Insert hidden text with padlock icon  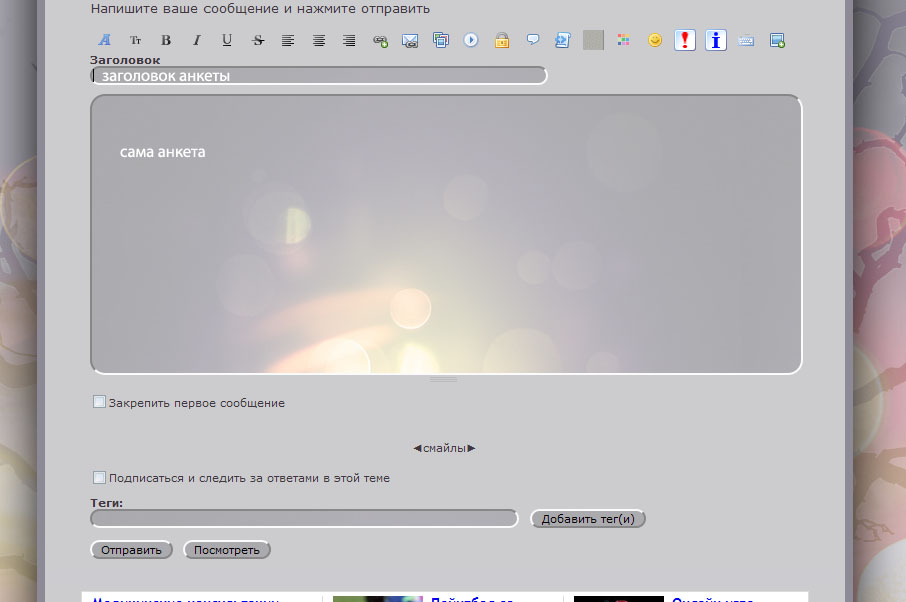[502, 40]
